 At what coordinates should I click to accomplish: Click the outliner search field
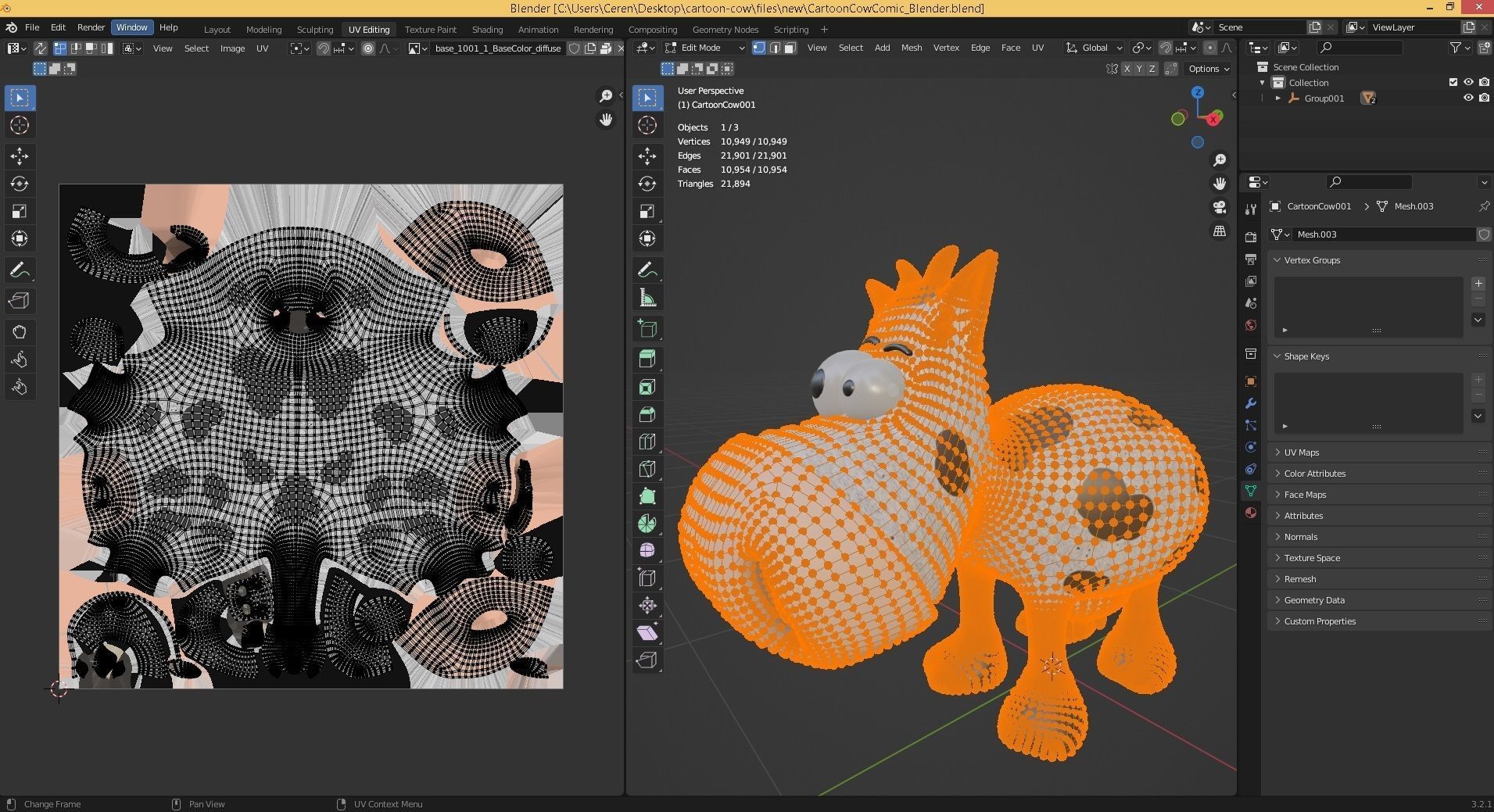1359,48
